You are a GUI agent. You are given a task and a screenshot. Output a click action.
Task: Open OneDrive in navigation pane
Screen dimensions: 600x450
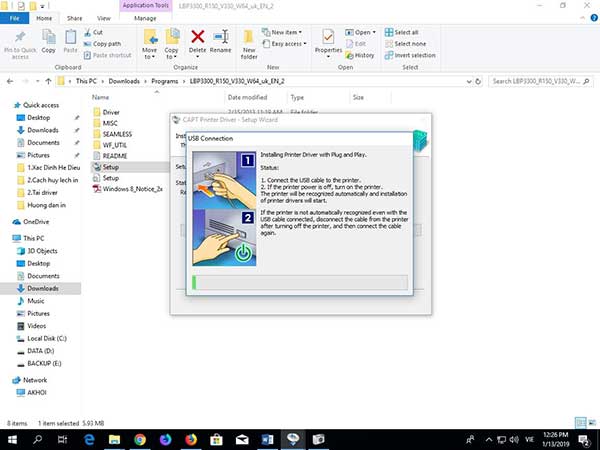tap(31, 222)
